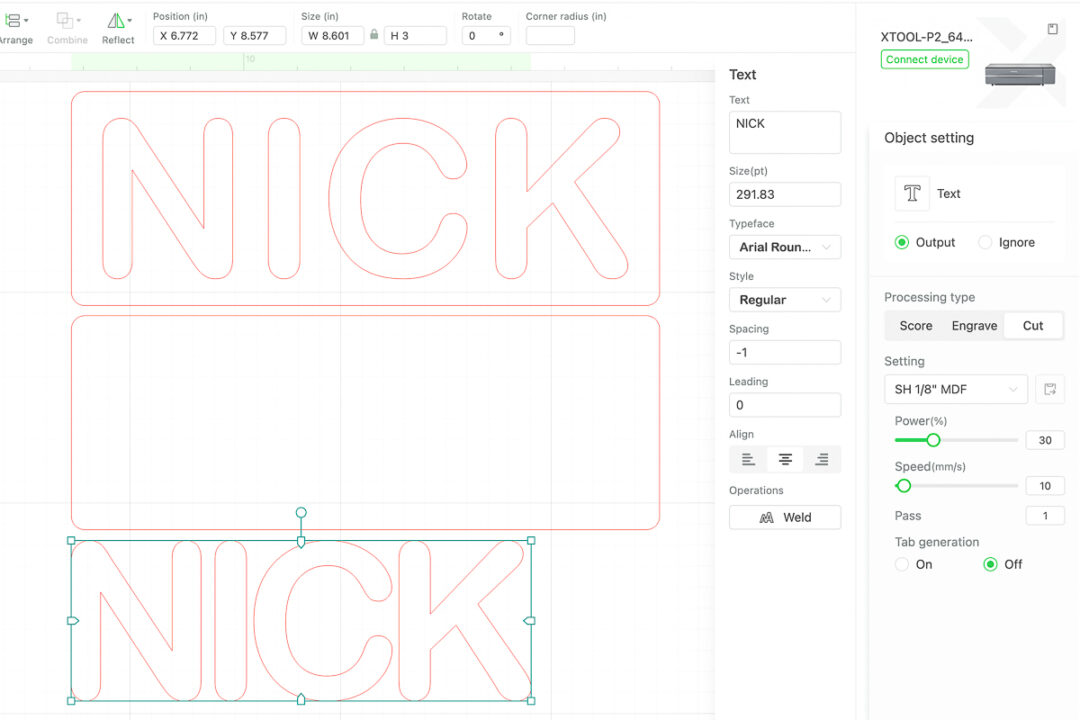
Task: Click the aspect ratio lock icon
Action: [x=374, y=35]
